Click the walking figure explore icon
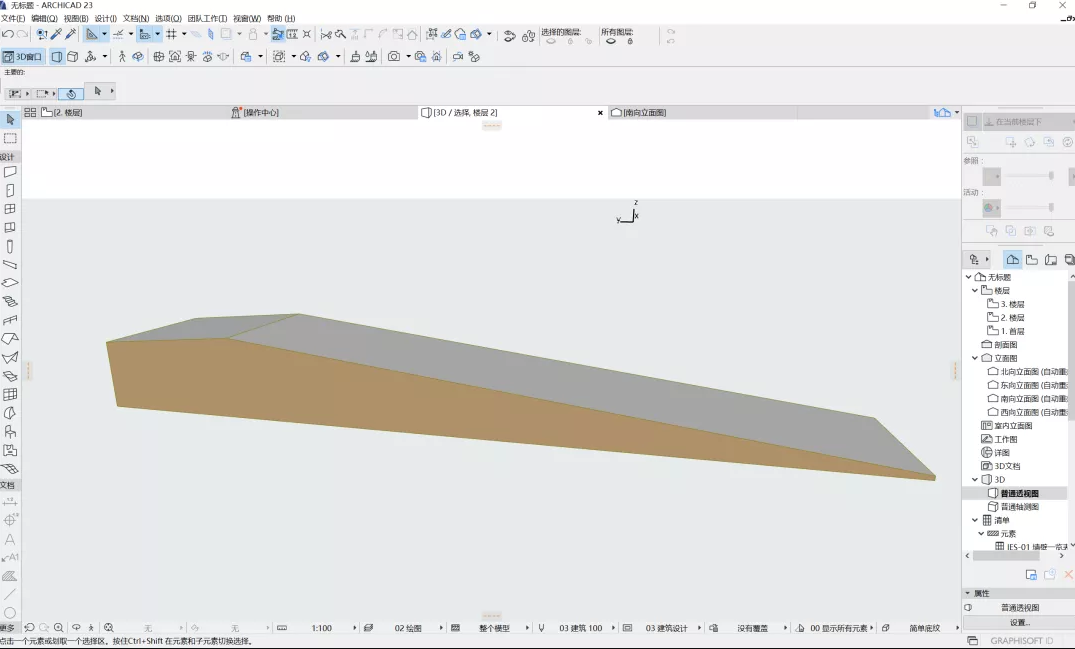 [x=123, y=57]
